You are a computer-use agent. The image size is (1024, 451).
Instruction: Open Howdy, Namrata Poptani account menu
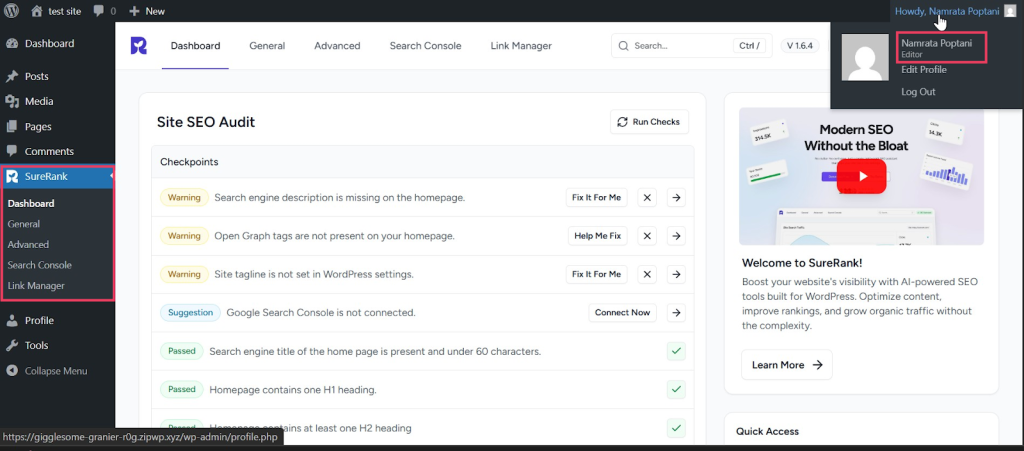(x=955, y=10)
